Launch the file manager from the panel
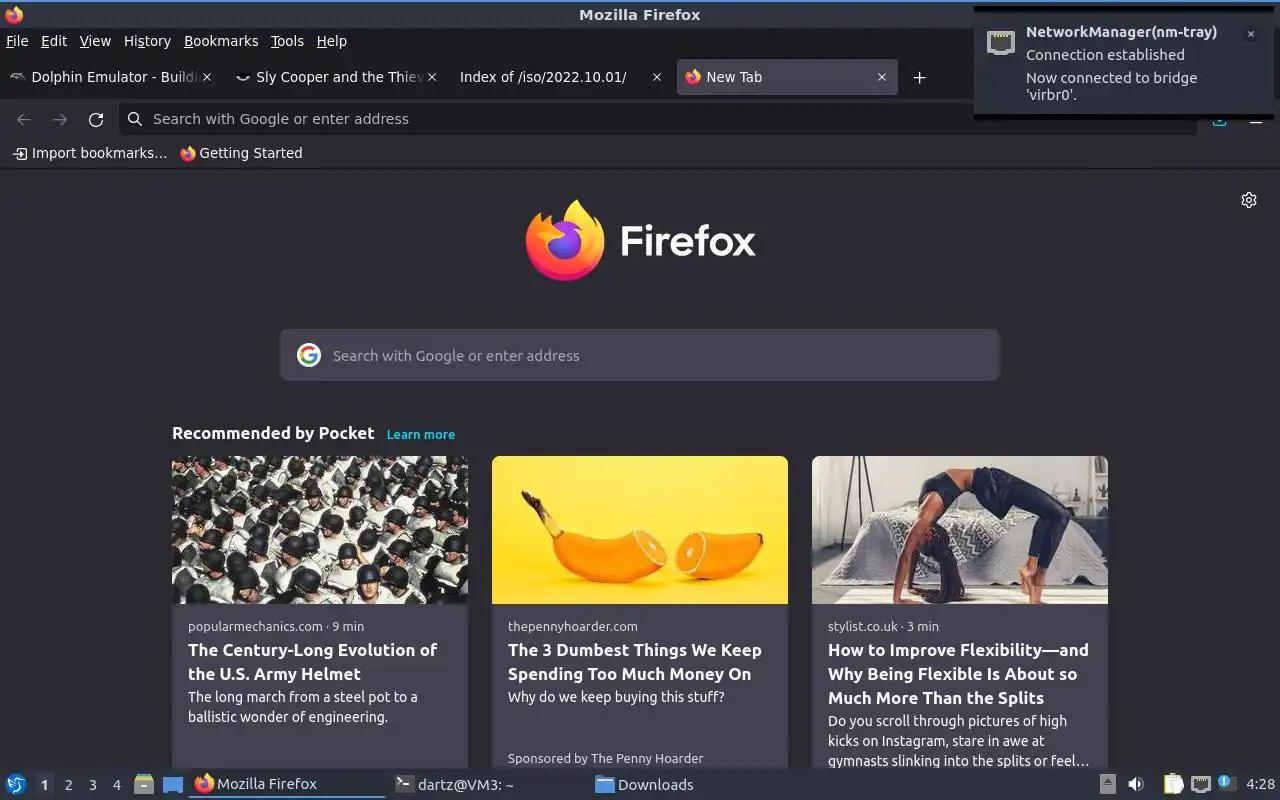The width and height of the screenshot is (1280, 800). [x=144, y=784]
